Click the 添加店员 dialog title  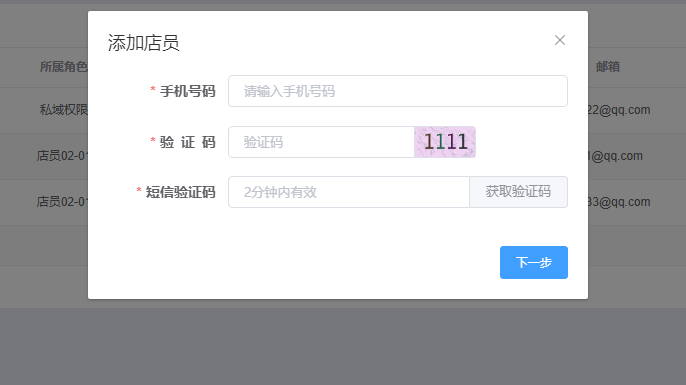point(144,43)
